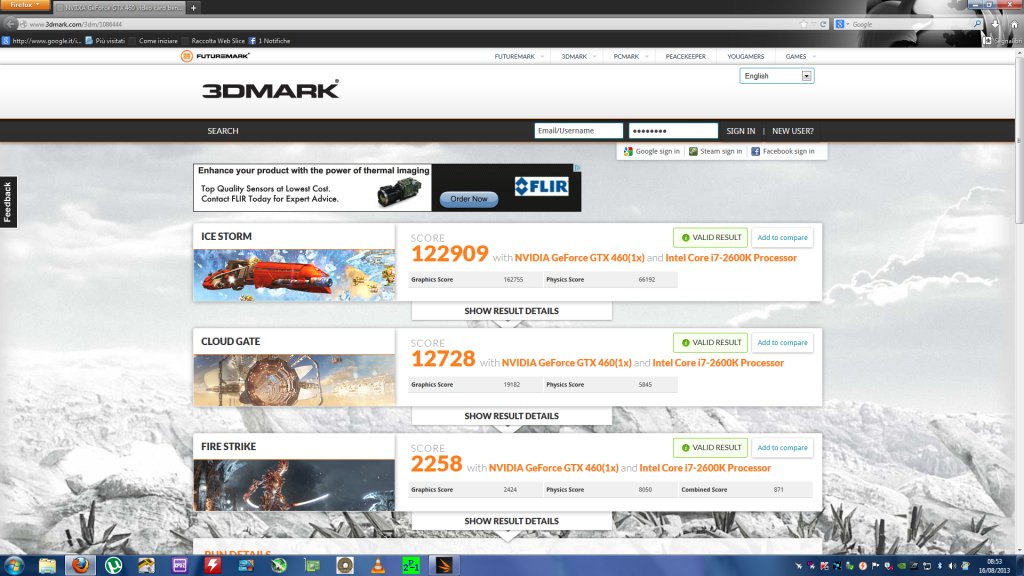
Task: Open the 3DMark orange icon in taskbar
Action: tap(444, 566)
